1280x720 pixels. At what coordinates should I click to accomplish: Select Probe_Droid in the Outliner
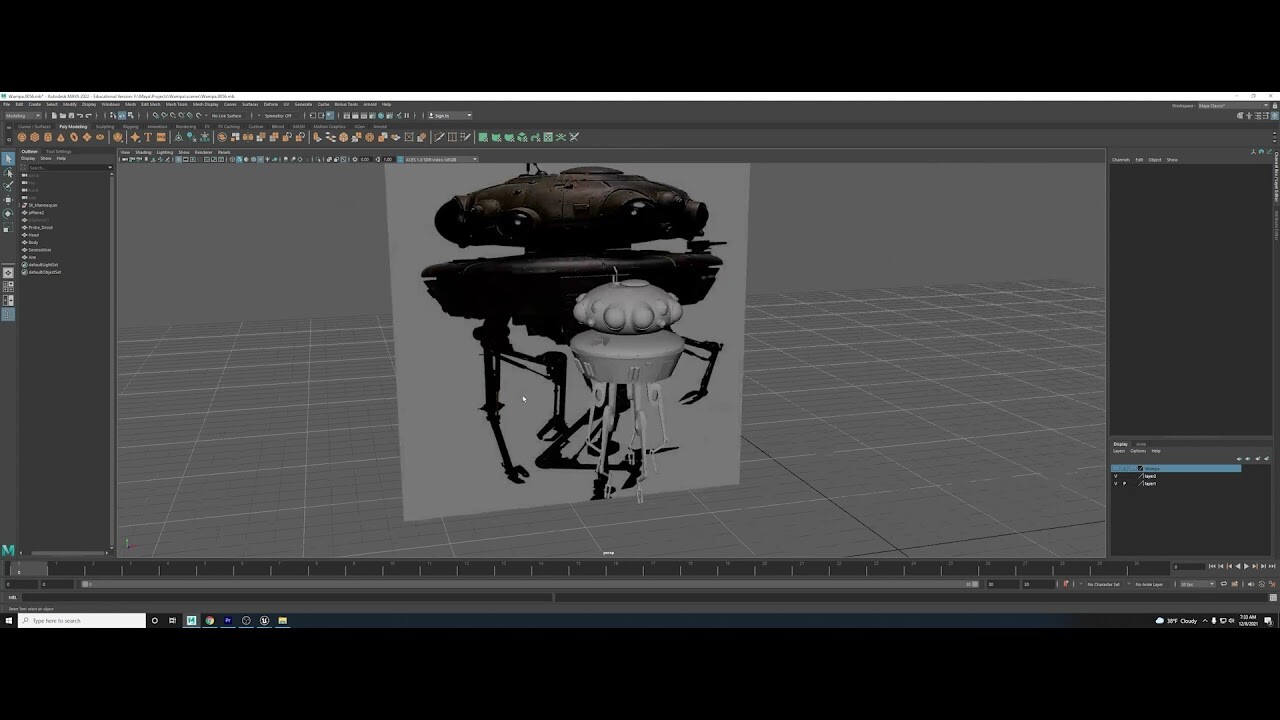pyautogui.click(x=42, y=228)
